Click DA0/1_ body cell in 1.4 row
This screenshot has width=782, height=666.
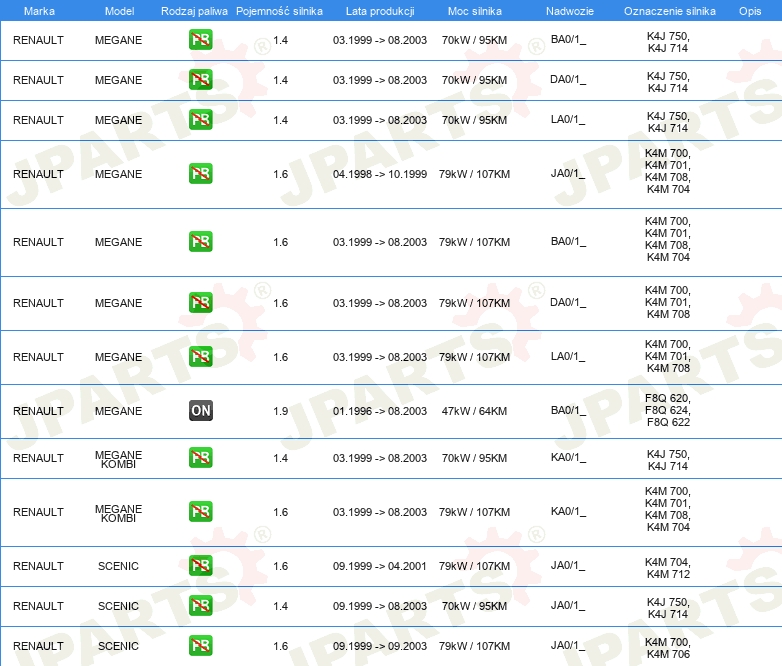pyautogui.click(x=568, y=80)
